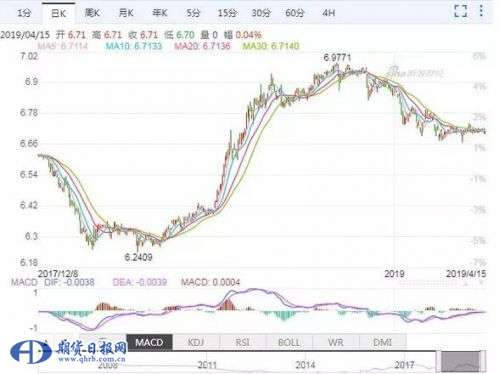Switch to the 1分 timeframe tab

click(24, 13)
